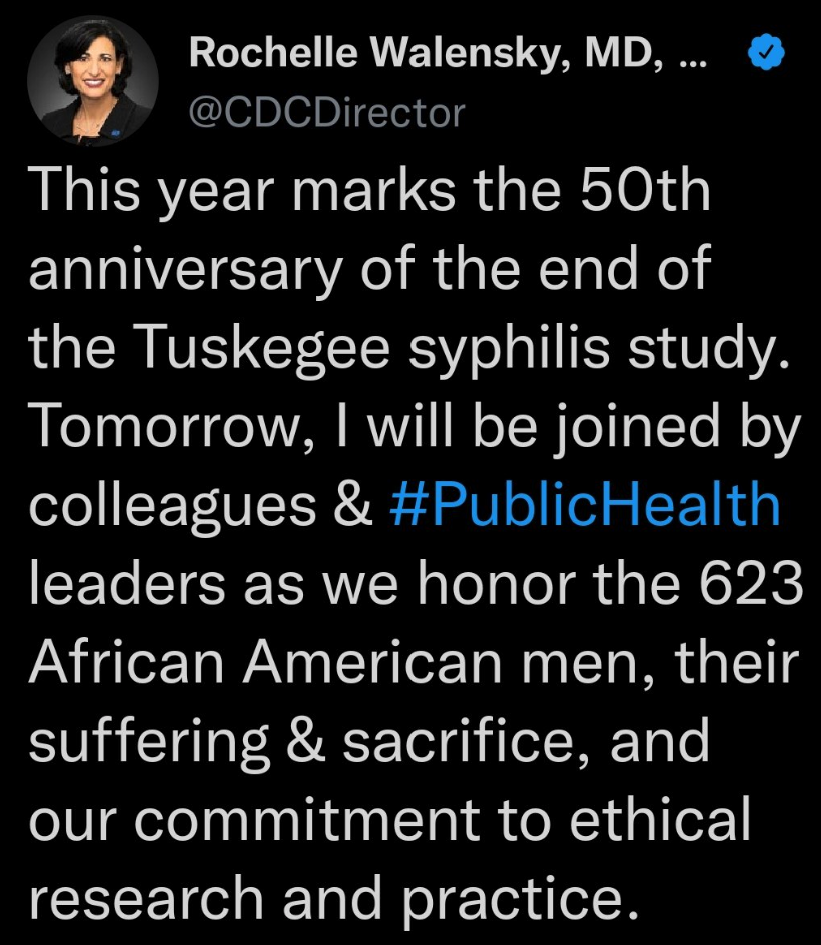The height and width of the screenshot is (945, 821).
Task: Open the #PublicHealth hashtag
Action: 584,505
